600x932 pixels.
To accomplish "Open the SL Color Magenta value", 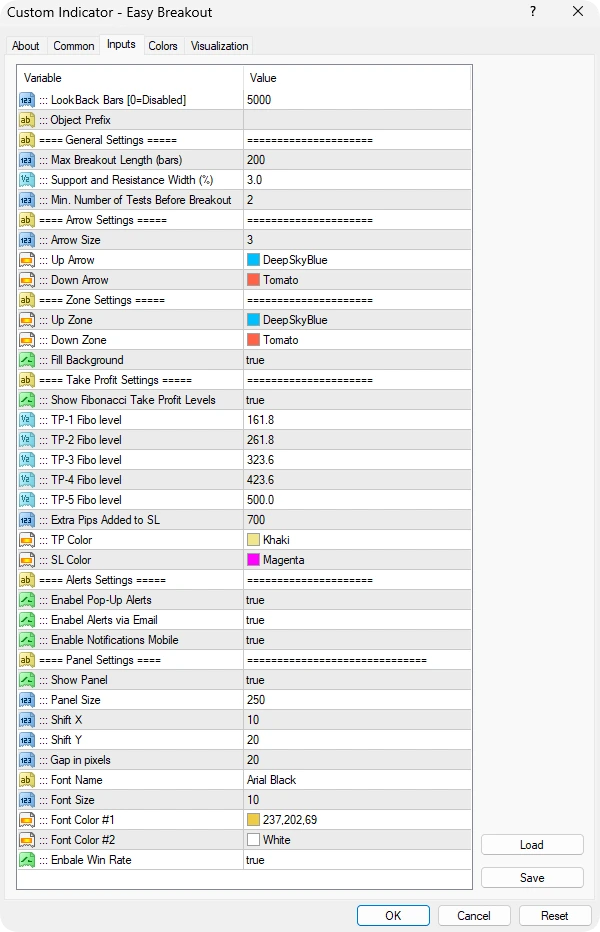I will pyautogui.click(x=357, y=560).
